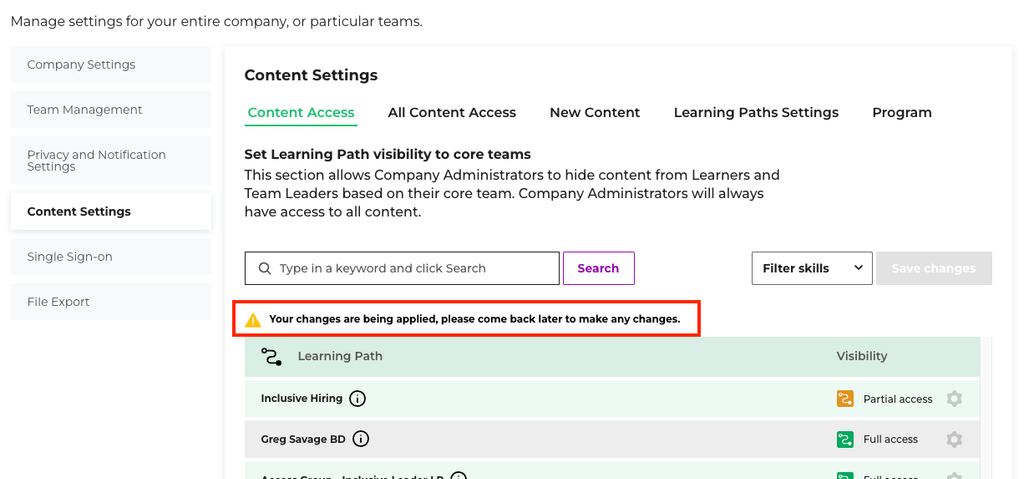Open File Export in sidebar
The height and width of the screenshot is (479, 1024).
tap(111, 301)
